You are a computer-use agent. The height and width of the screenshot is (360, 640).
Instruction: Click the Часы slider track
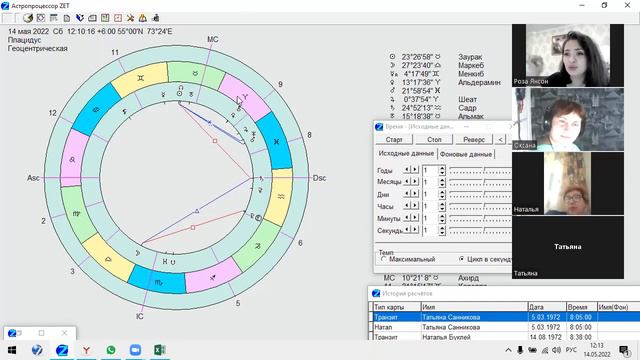pos(480,206)
